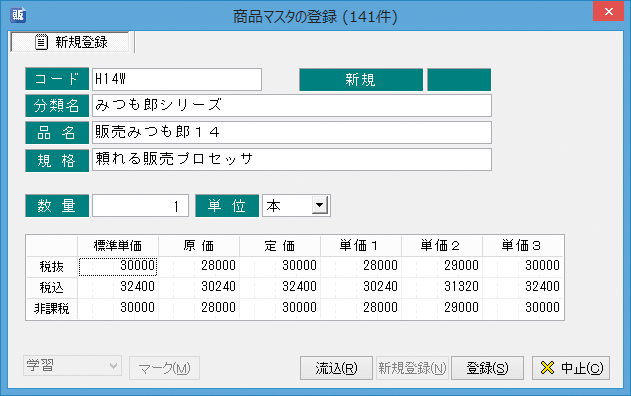The width and height of the screenshot is (631, 396).
Task: Click the 数量 label
Action: (x=57, y=206)
